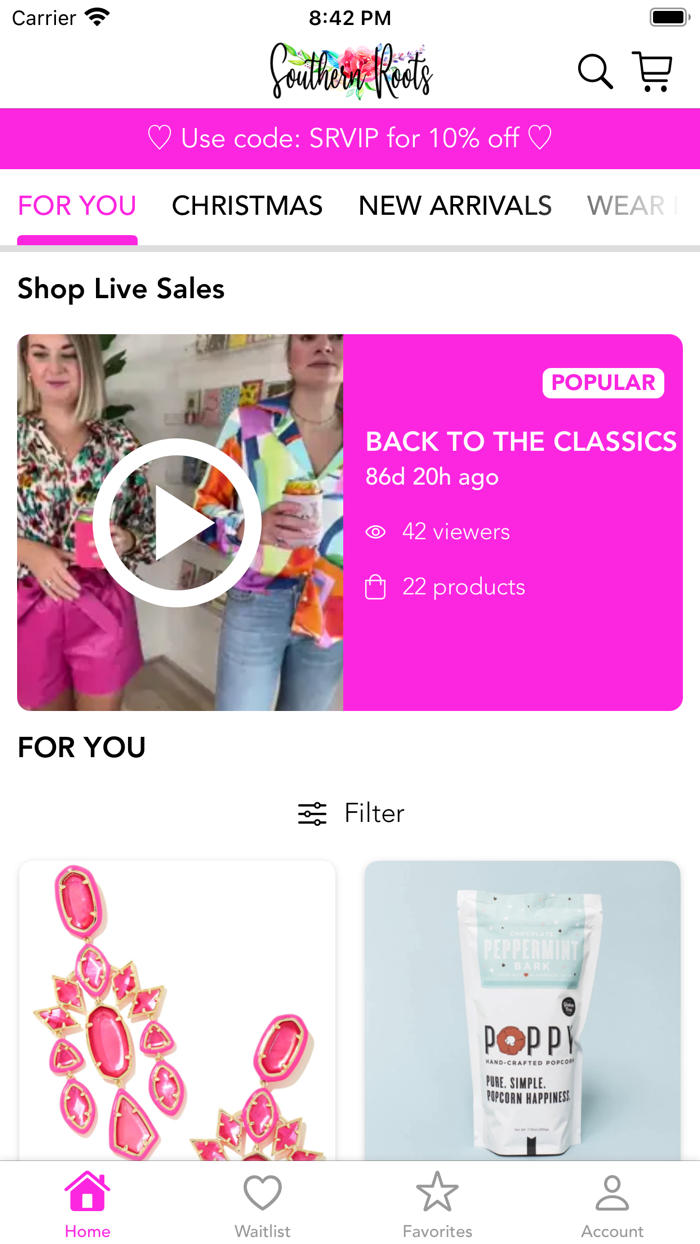The image size is (700, 1244).
Task: Open the Account person icon
Action: pyautogui.click(x=612, y=1192)
